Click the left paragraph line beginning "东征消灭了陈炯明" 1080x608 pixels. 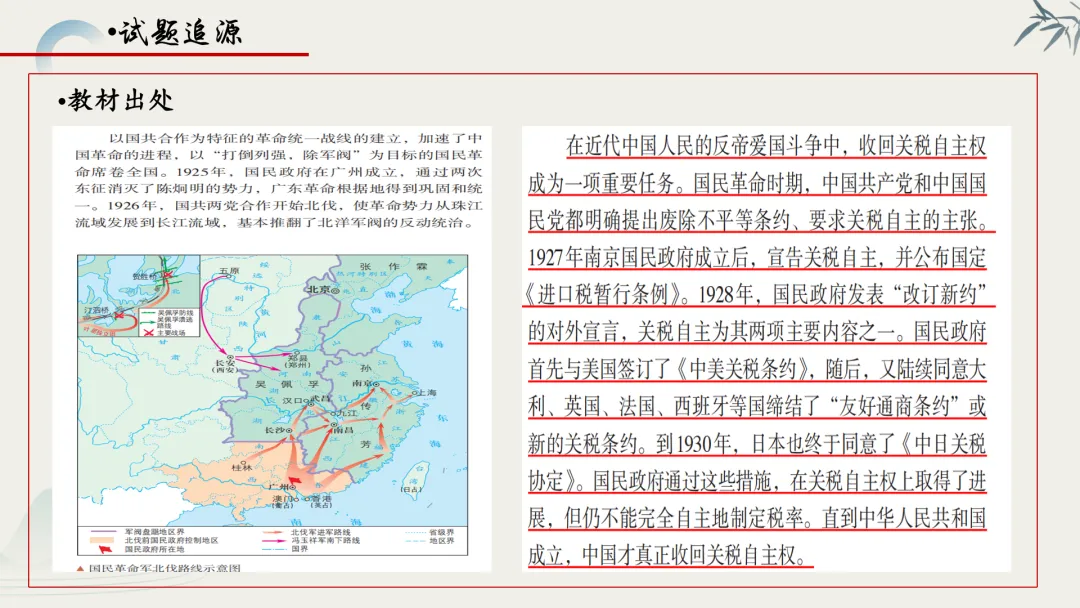pos(279,189)
